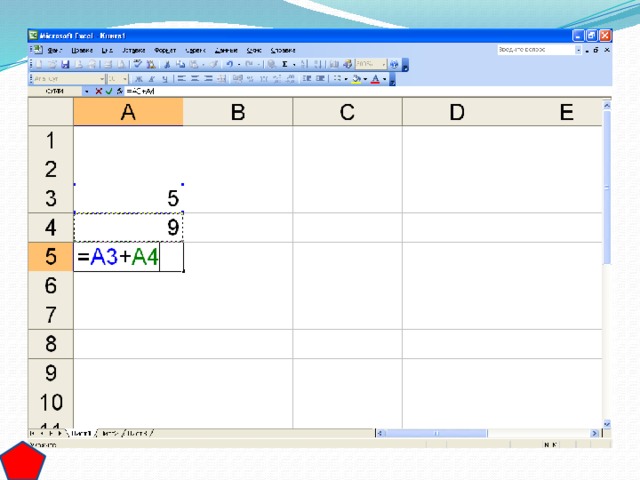640x480 pixels.
Task: Select column C header
Action: click(346, 113)
